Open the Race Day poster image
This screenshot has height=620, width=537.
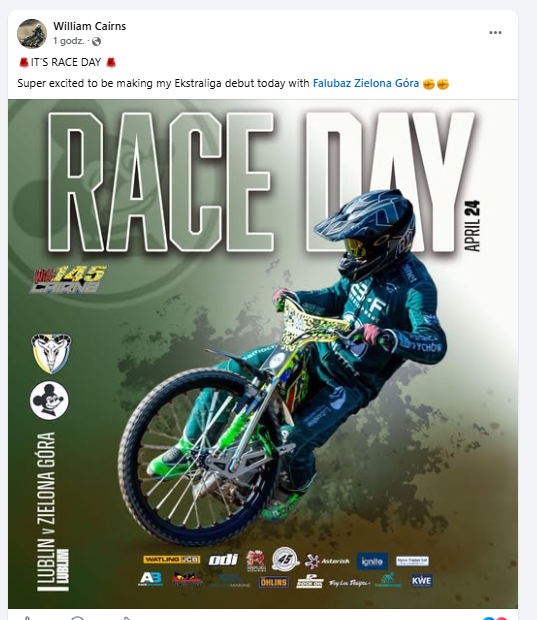pos(263,354)
